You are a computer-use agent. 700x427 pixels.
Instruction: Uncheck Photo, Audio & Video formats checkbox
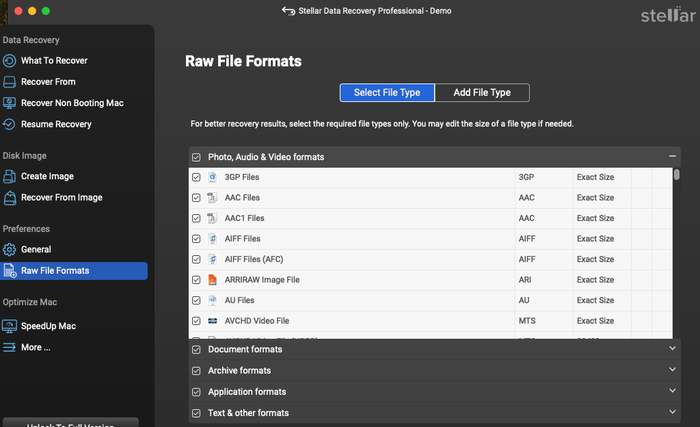(196, 157)
